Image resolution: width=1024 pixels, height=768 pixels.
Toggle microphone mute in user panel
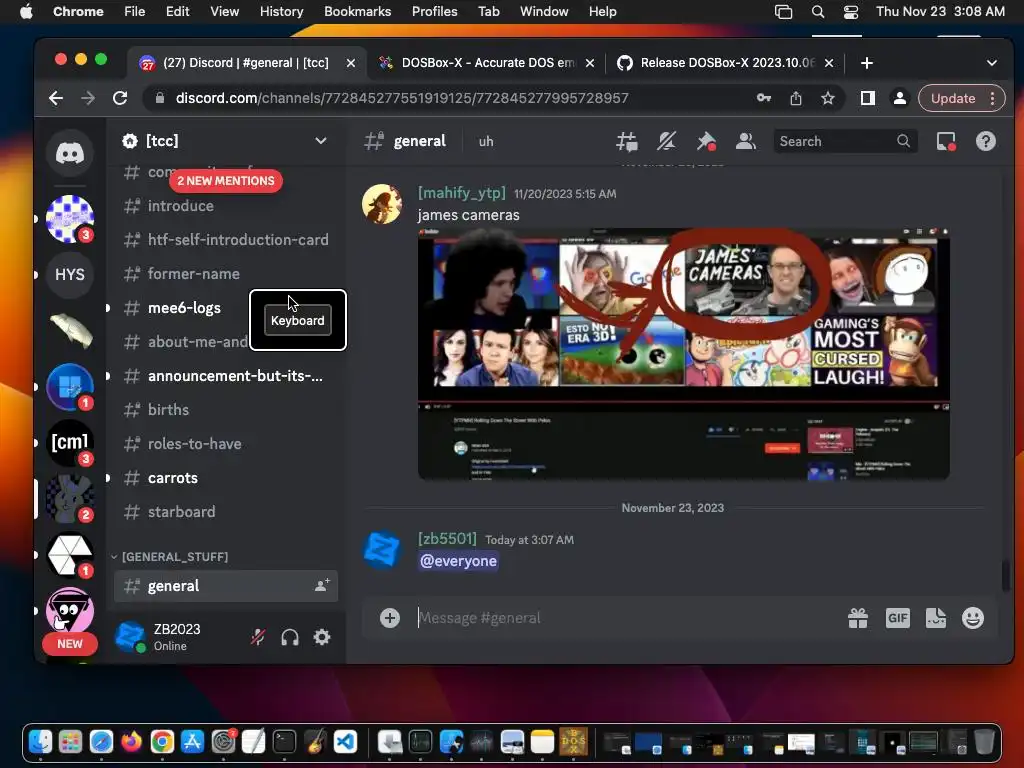[258, 637]
